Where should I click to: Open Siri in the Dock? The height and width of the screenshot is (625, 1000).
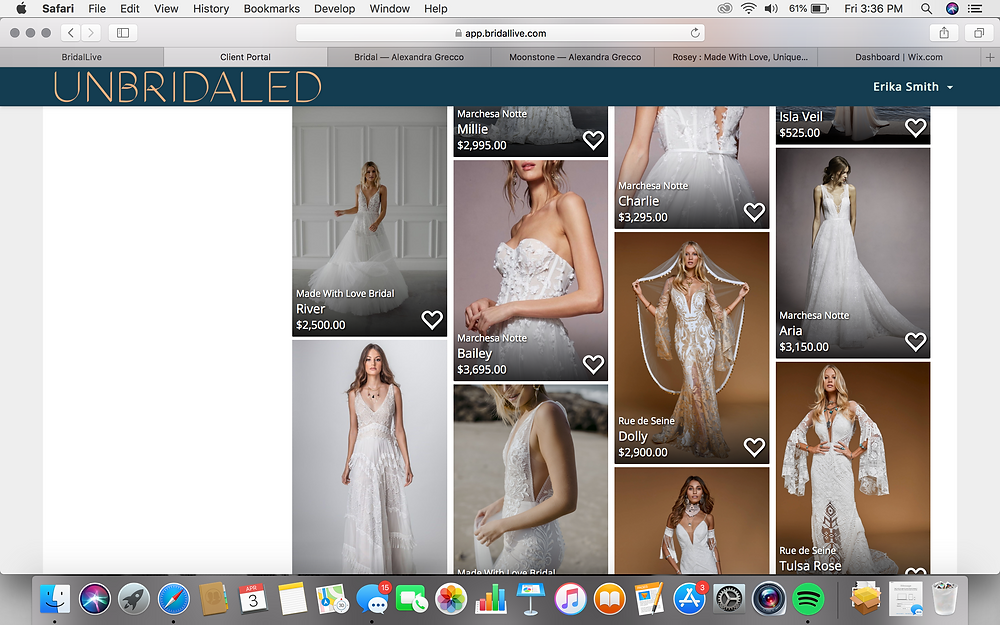coord(94,599)
